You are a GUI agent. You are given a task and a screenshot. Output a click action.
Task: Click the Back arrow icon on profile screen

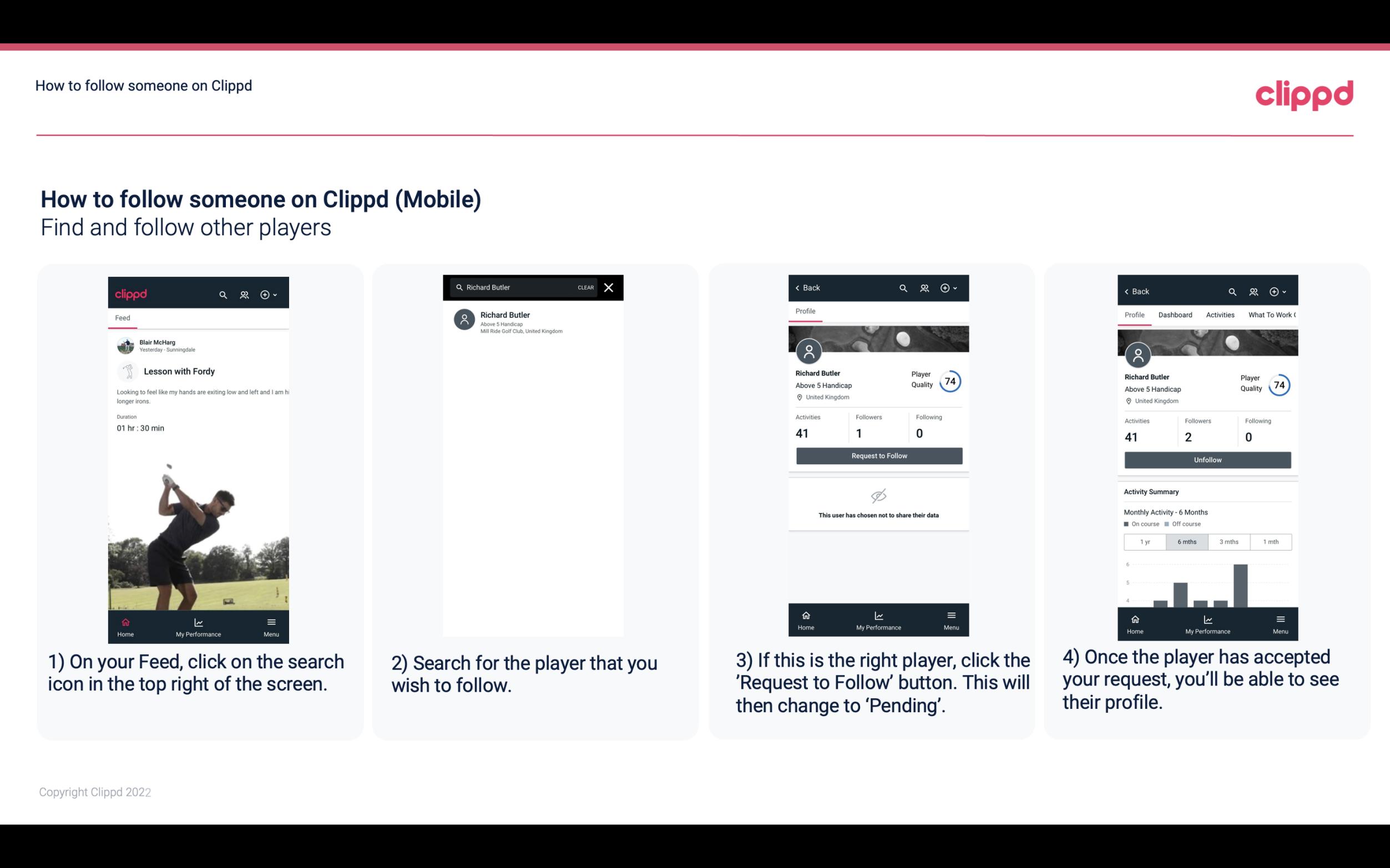click(800, 287)
